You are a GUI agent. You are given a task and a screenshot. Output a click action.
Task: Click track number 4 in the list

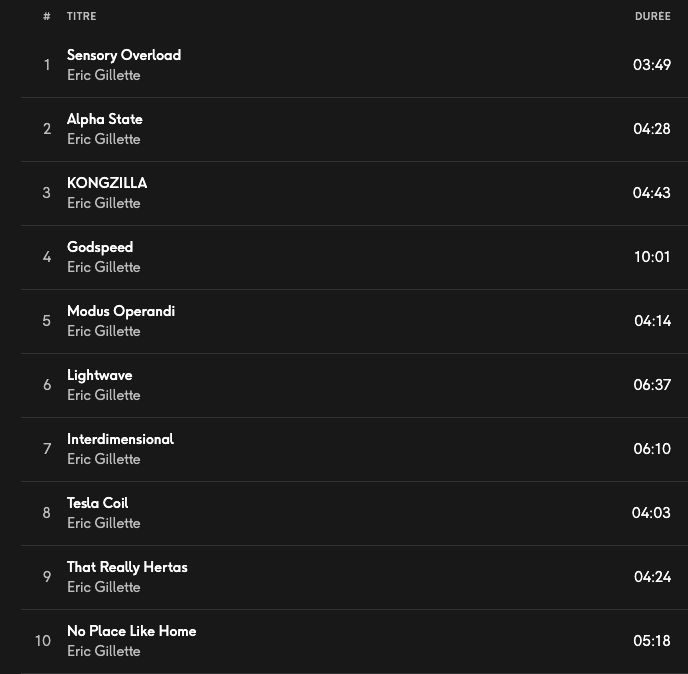coord(46,257)
